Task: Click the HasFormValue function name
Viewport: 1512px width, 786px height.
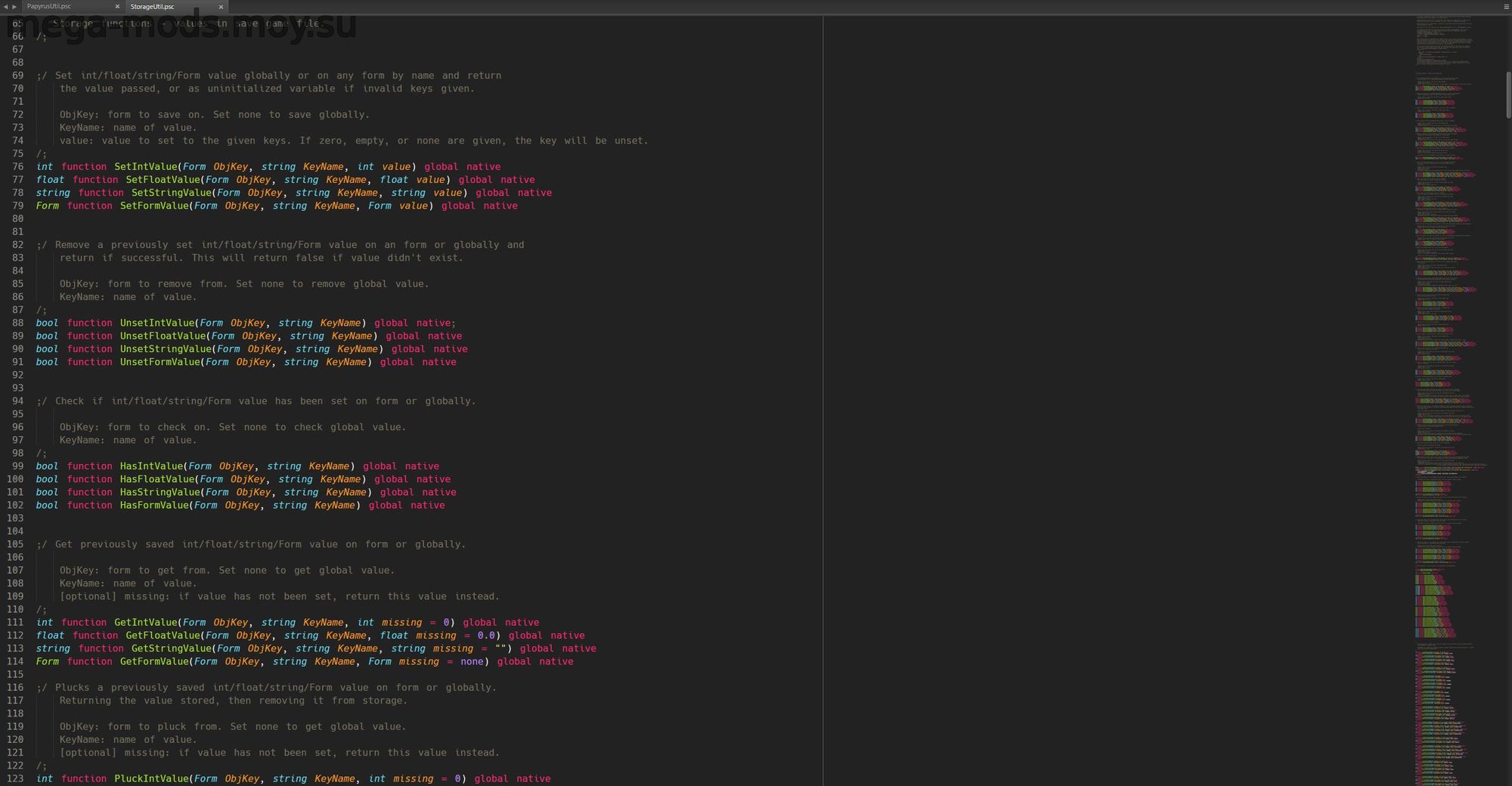Action: point(154,506)
